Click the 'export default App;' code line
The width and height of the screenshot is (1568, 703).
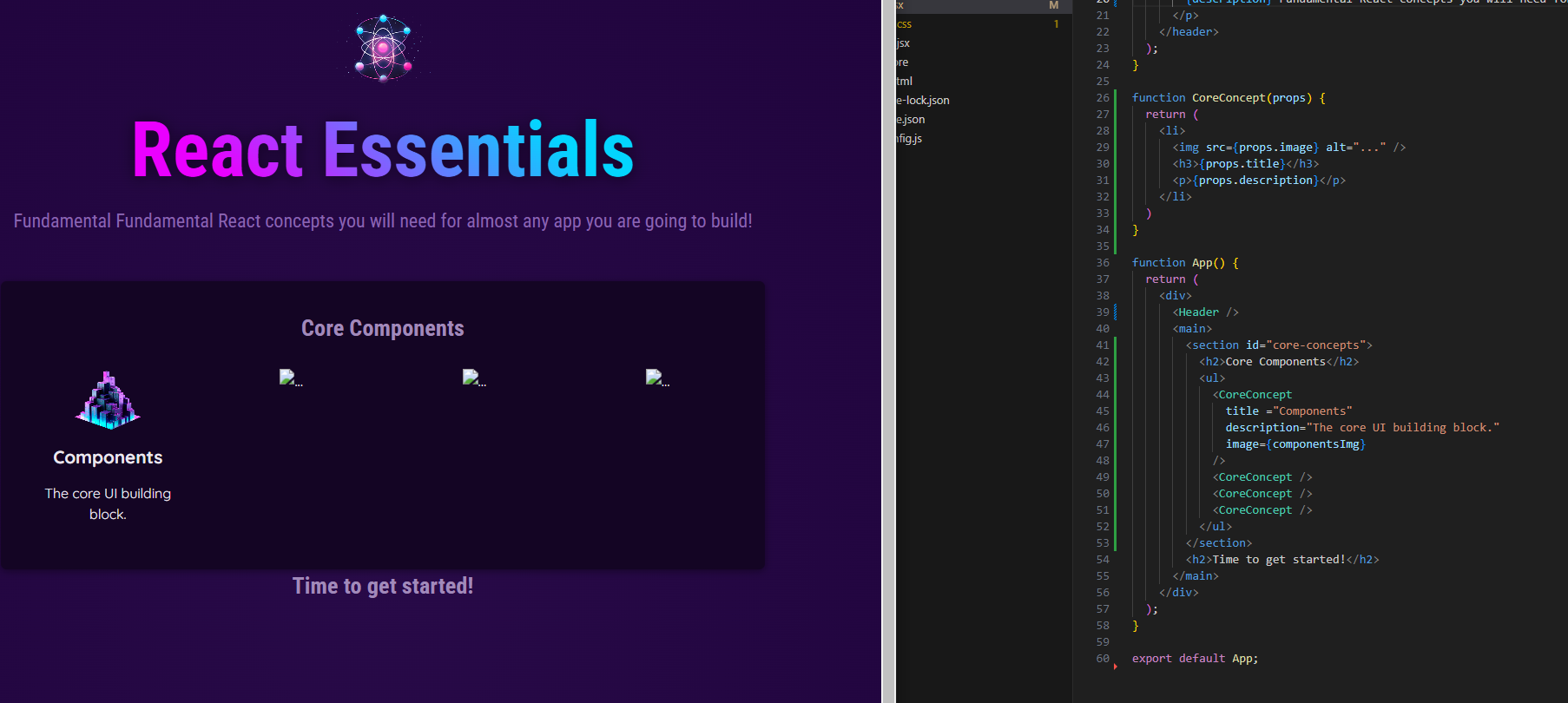pyautogui.click(x=1195, y=658)
